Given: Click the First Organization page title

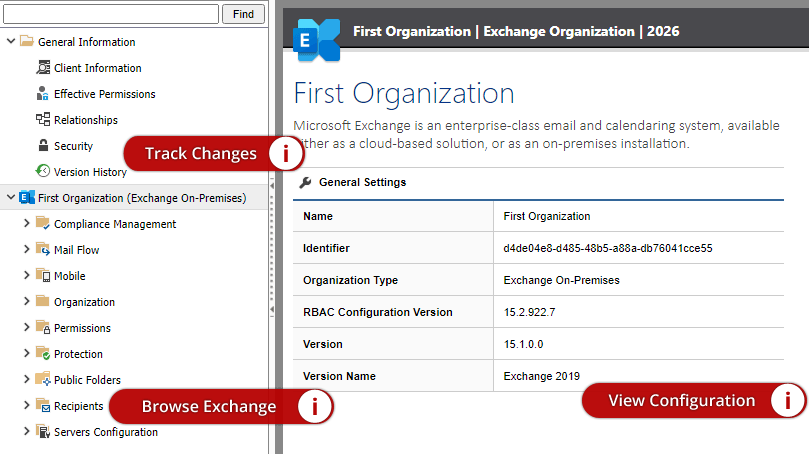Looking at the screenshot, I should coord(404,94).
